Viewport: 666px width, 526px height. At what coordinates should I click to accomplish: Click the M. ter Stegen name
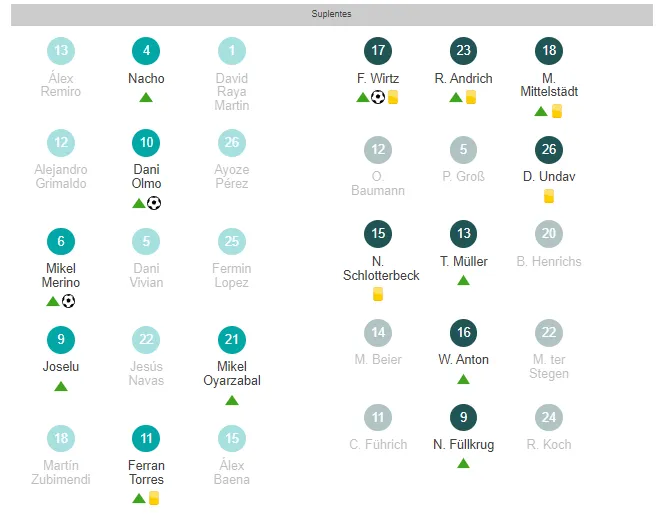pos(548,366)
